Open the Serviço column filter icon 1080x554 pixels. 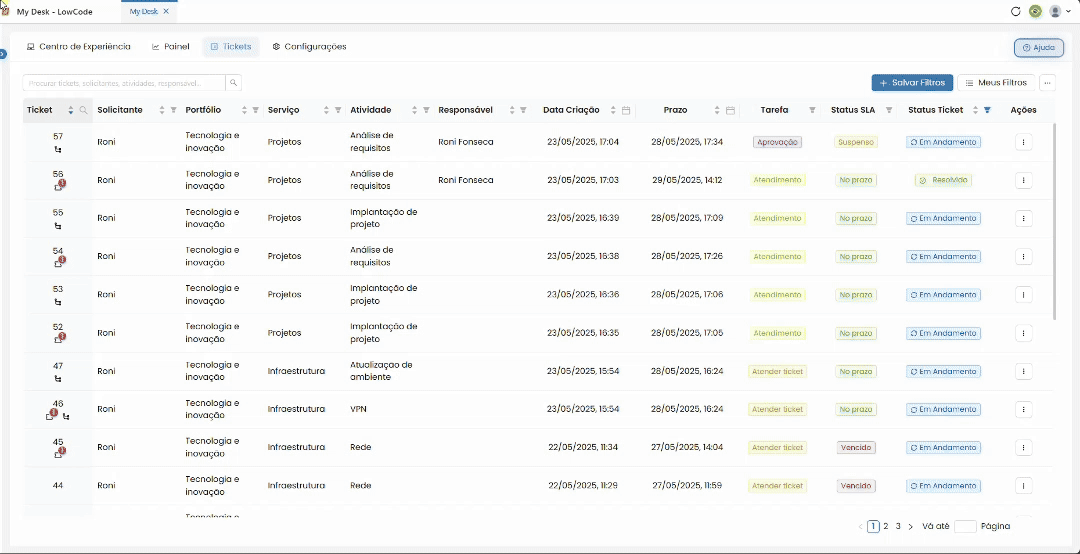(x=338, y=110)
